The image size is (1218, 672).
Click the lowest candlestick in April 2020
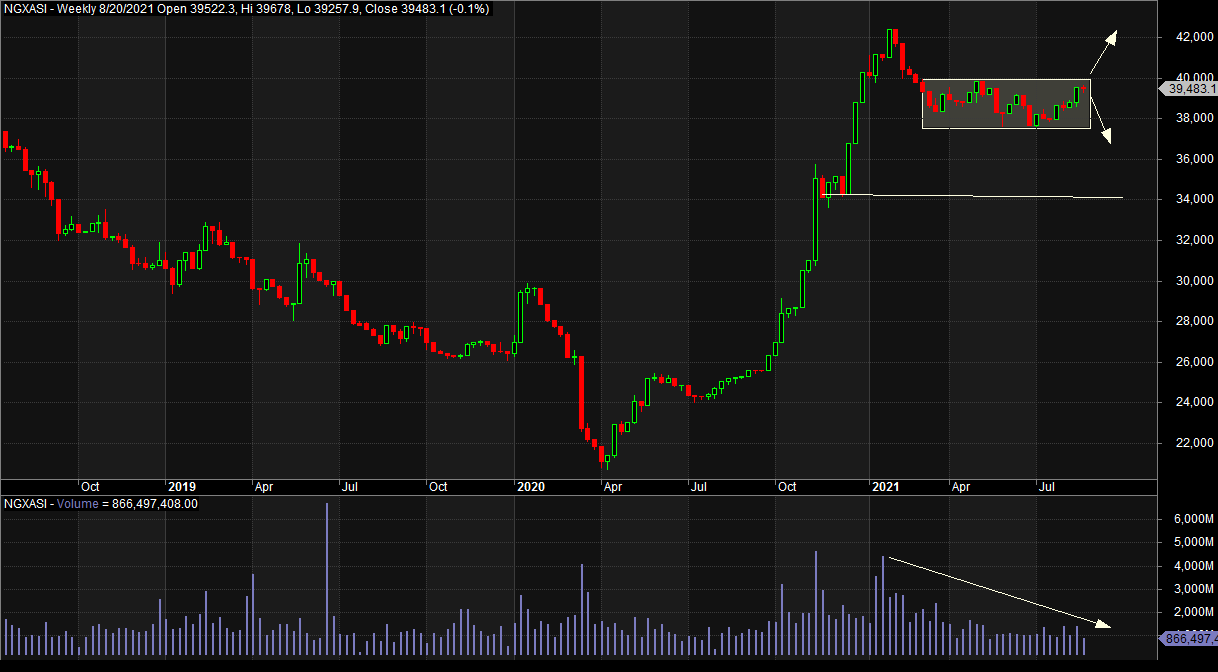pyautogui.click(x=606, y=458)
